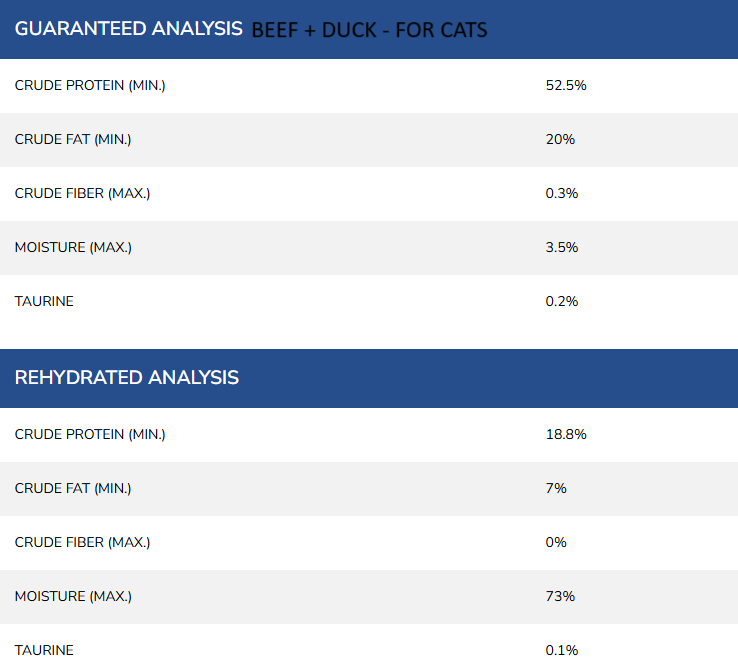
Task: Click the Beef + Duck - For Cats text
Action: (x=369, y=30)
